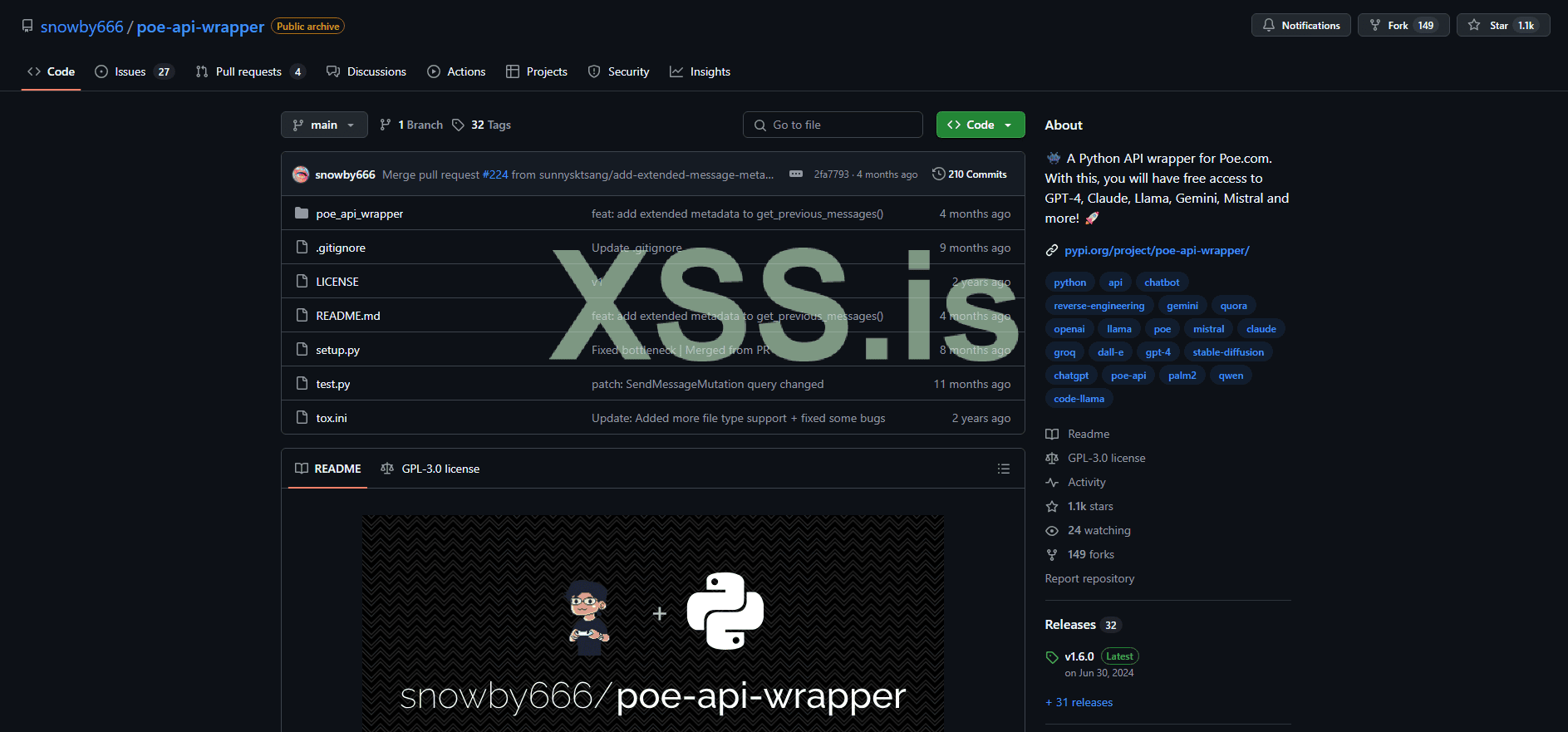This screenshot has height=732, width=1568.
Task: Click the file icon beside tox.ini
Action: 302,418
